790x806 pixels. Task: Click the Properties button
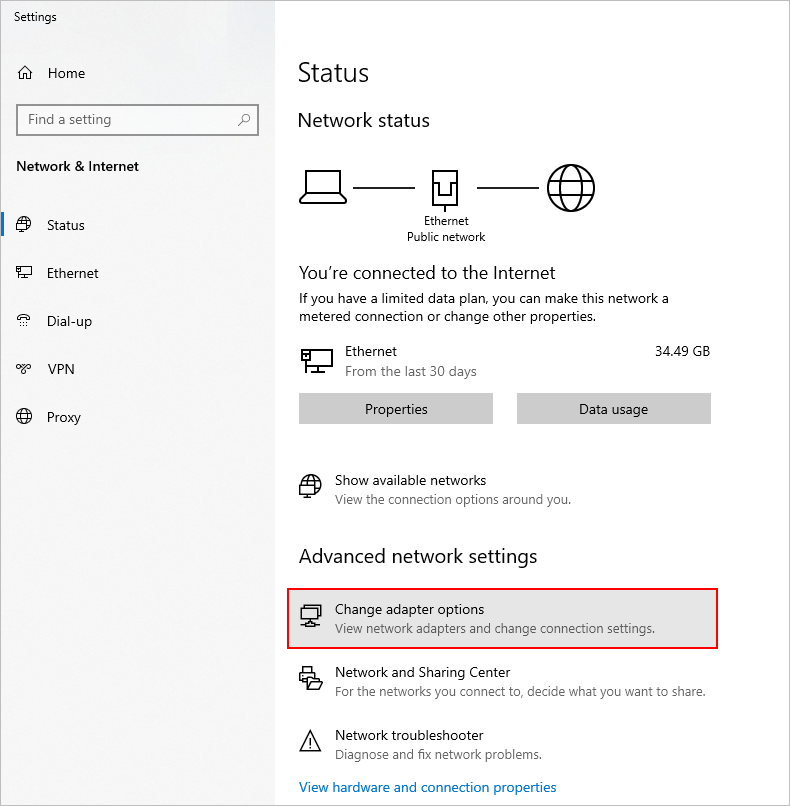click(x=396, y=409)
